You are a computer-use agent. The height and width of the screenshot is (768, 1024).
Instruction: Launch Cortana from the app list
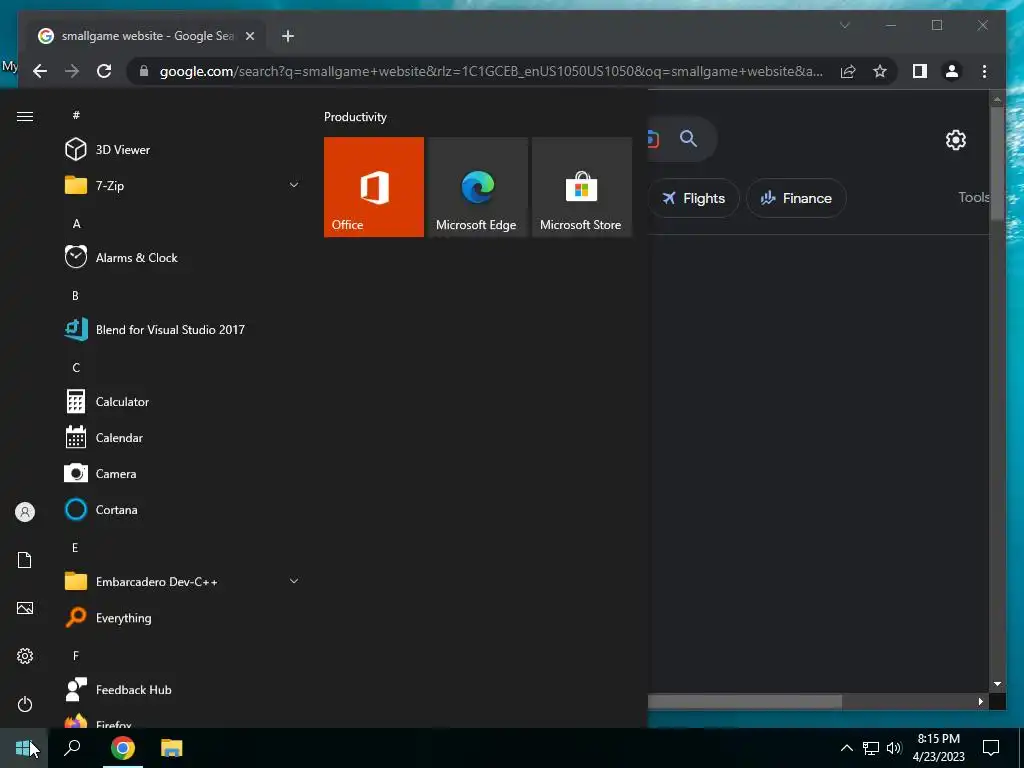coord(182,509)
